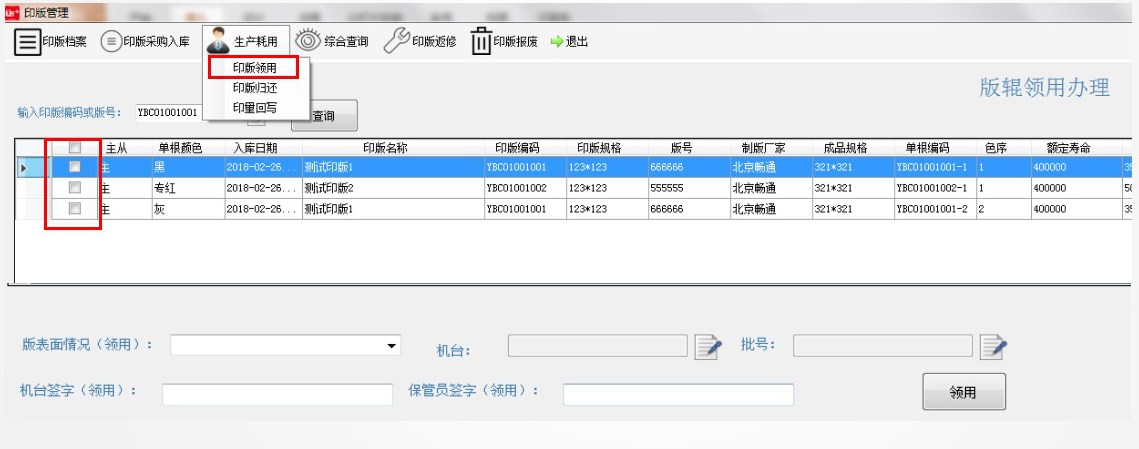Check the box for the 专红 row
Image resolution: width=1139 pixels, height=449 pixels.
click(74, 188)
